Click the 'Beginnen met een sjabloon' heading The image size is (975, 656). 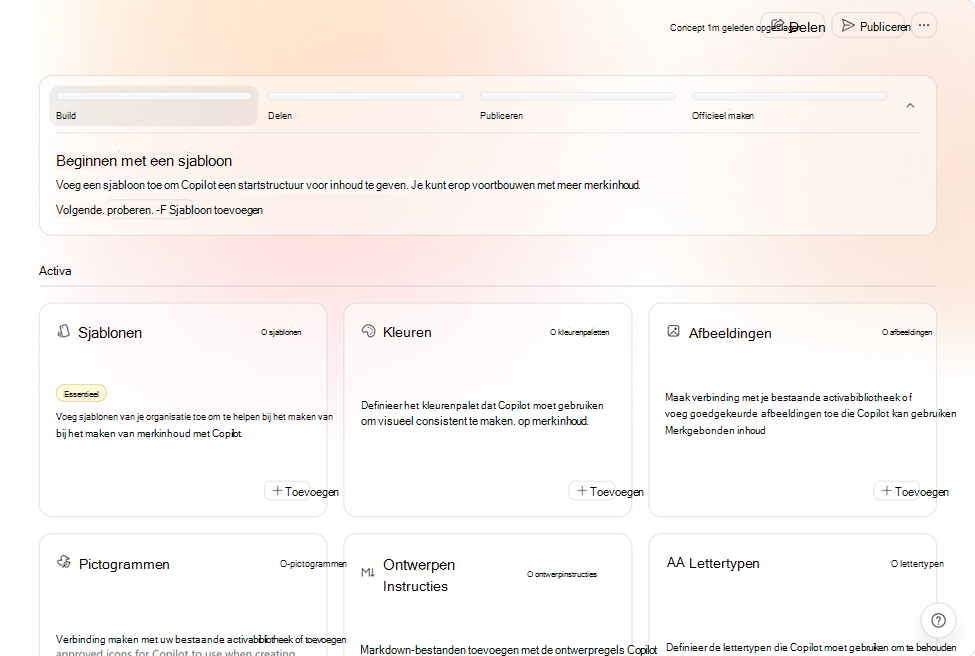coord(144,161)
